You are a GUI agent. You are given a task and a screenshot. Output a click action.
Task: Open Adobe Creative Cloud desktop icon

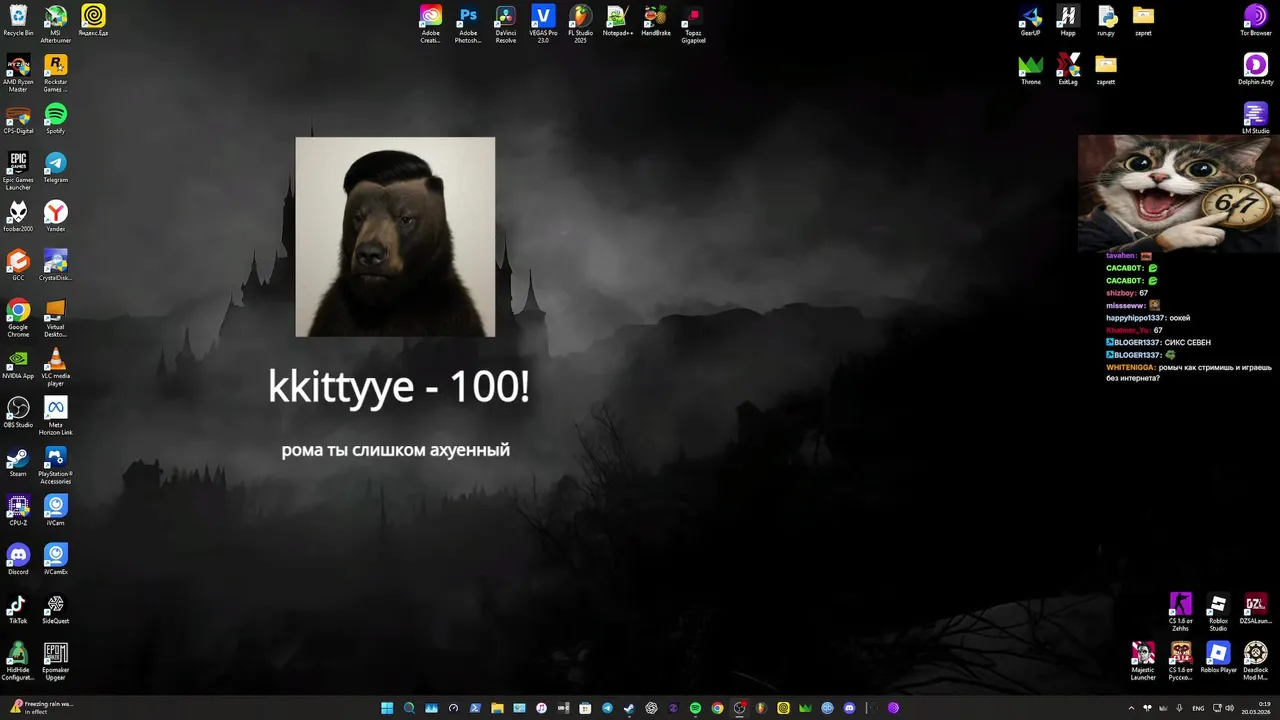[430, 24]
